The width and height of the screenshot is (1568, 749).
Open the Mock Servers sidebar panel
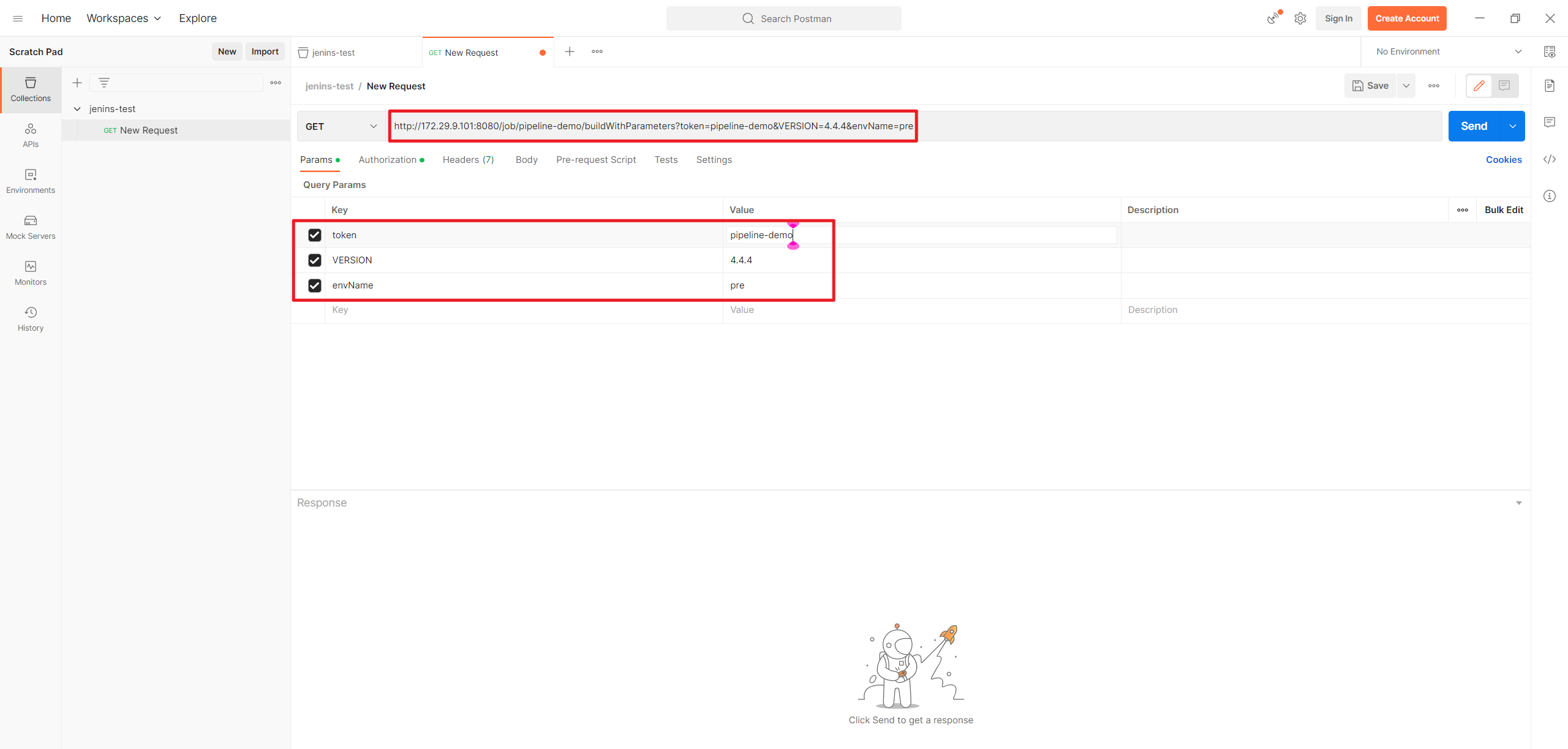pyautogui.click(x=31, y=227)
